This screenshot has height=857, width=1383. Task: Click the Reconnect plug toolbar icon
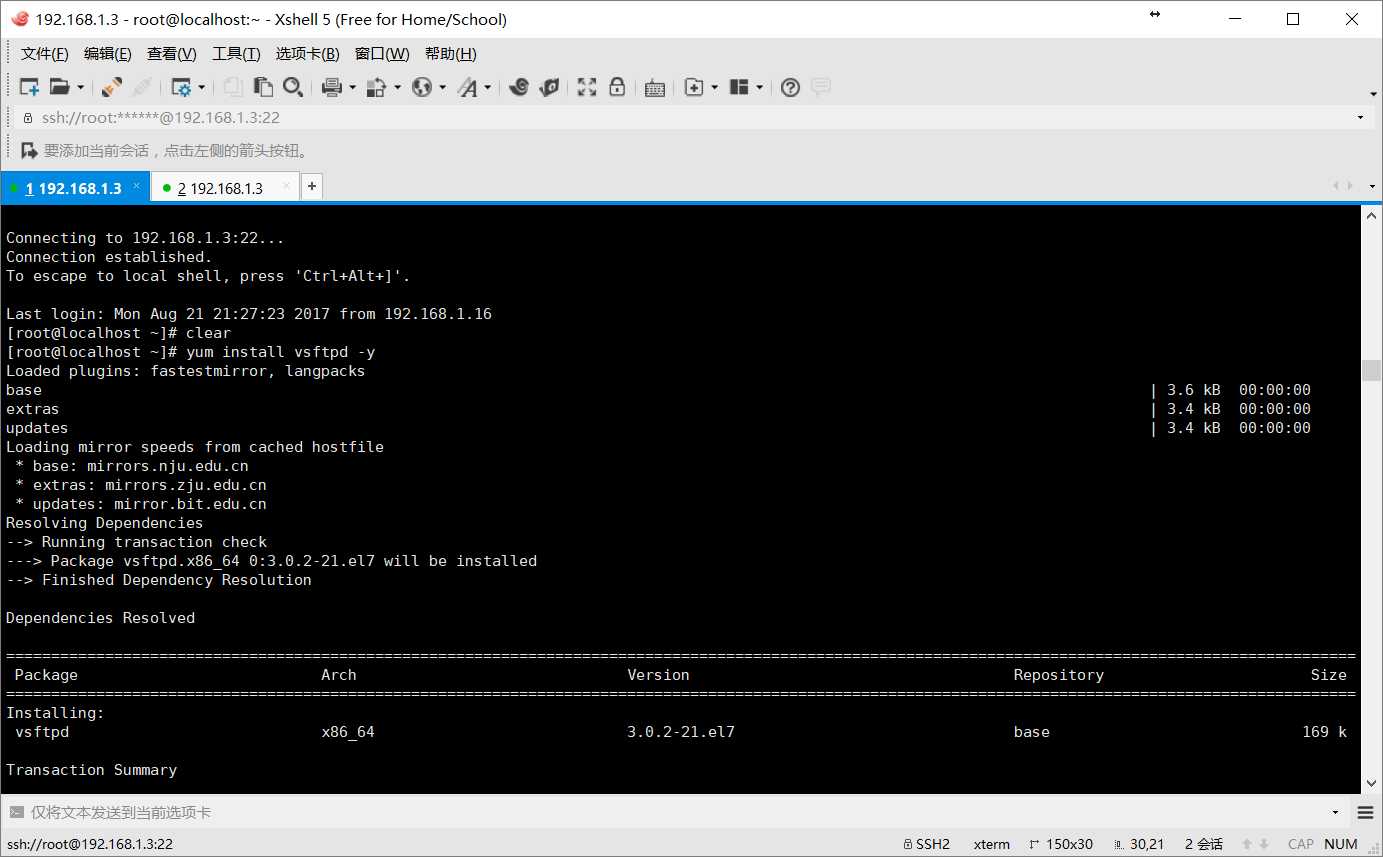(x=112, y=87)
